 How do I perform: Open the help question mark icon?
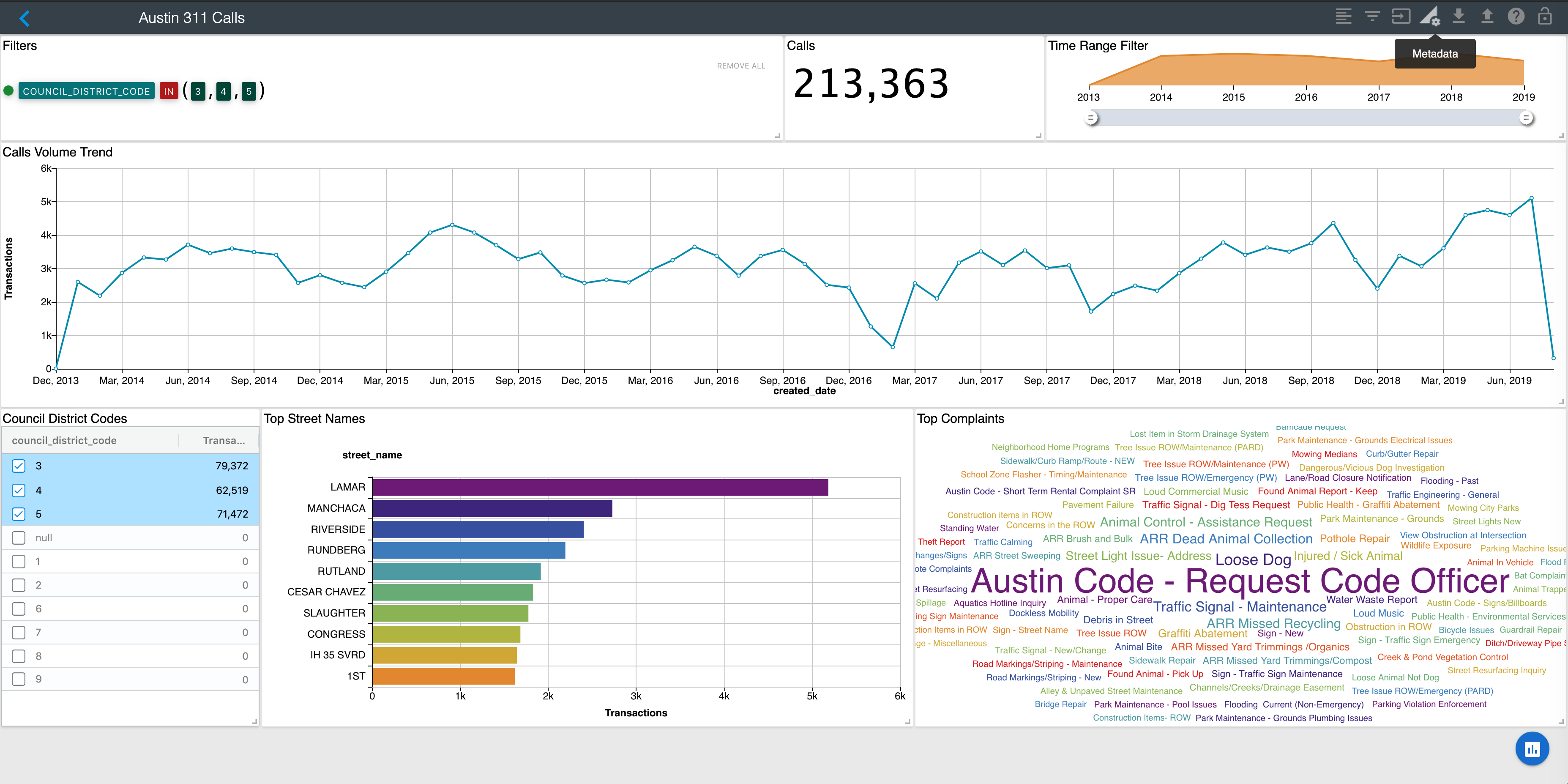[1516, 16]
